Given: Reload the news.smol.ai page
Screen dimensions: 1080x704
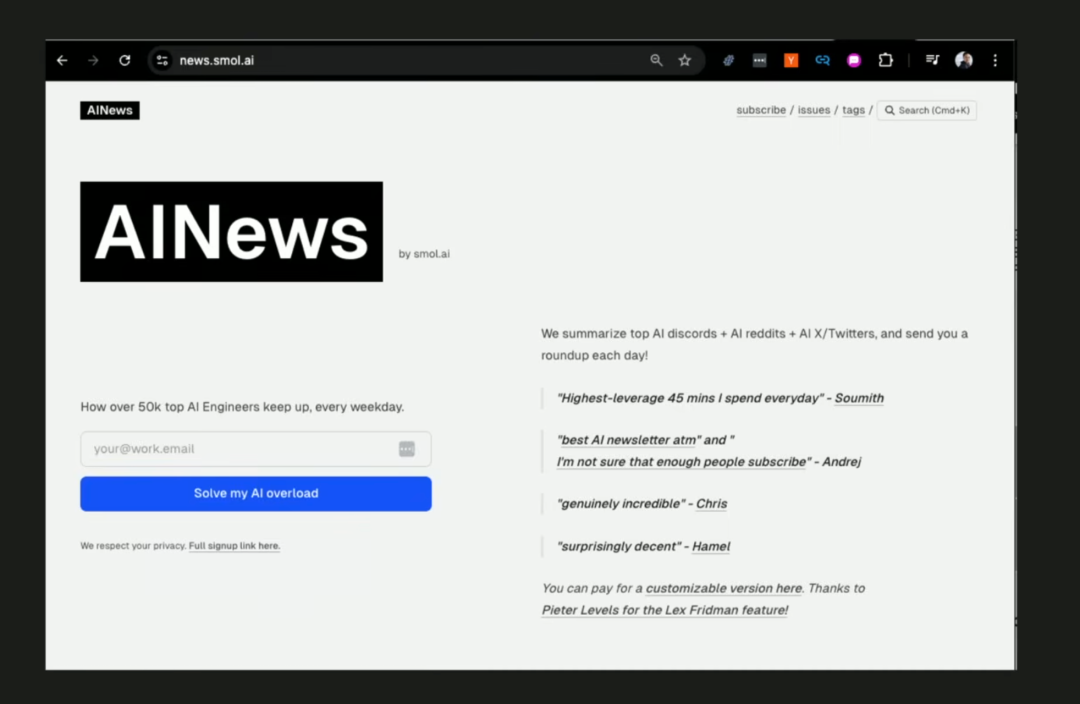Looking at the screenshot, I should (125, 61).
